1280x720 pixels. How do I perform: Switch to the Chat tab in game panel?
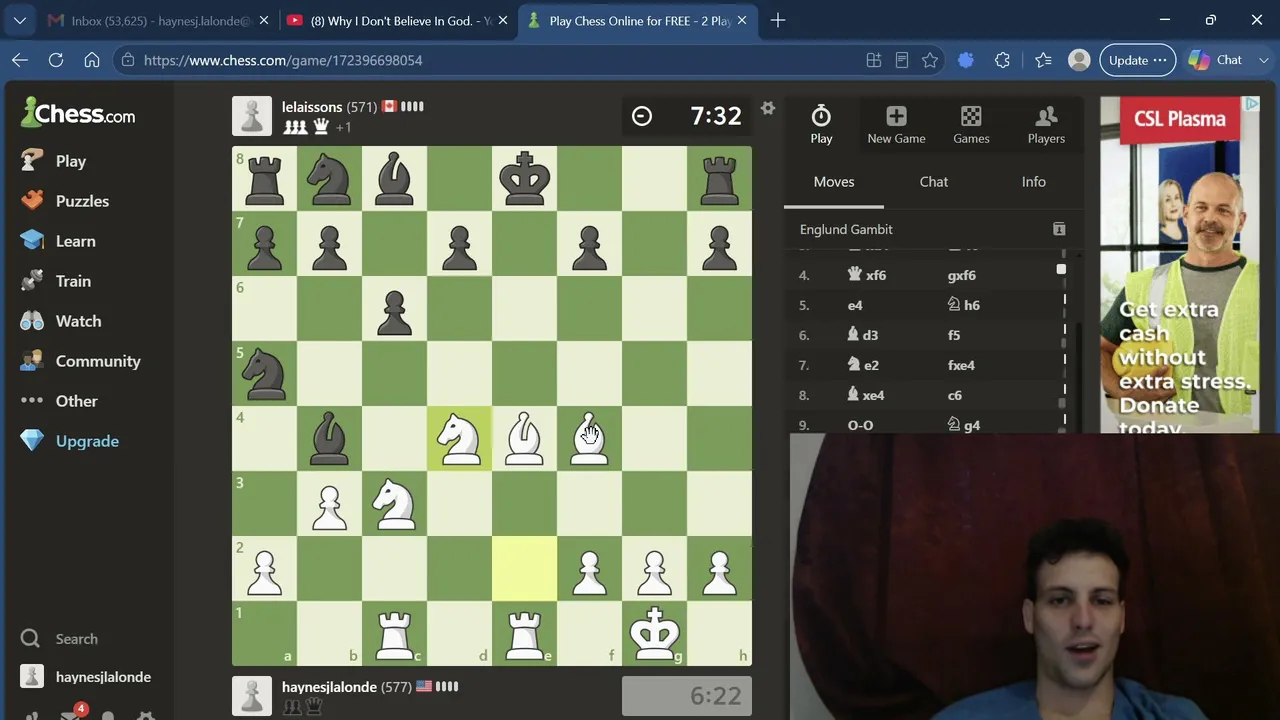point(934,182)
